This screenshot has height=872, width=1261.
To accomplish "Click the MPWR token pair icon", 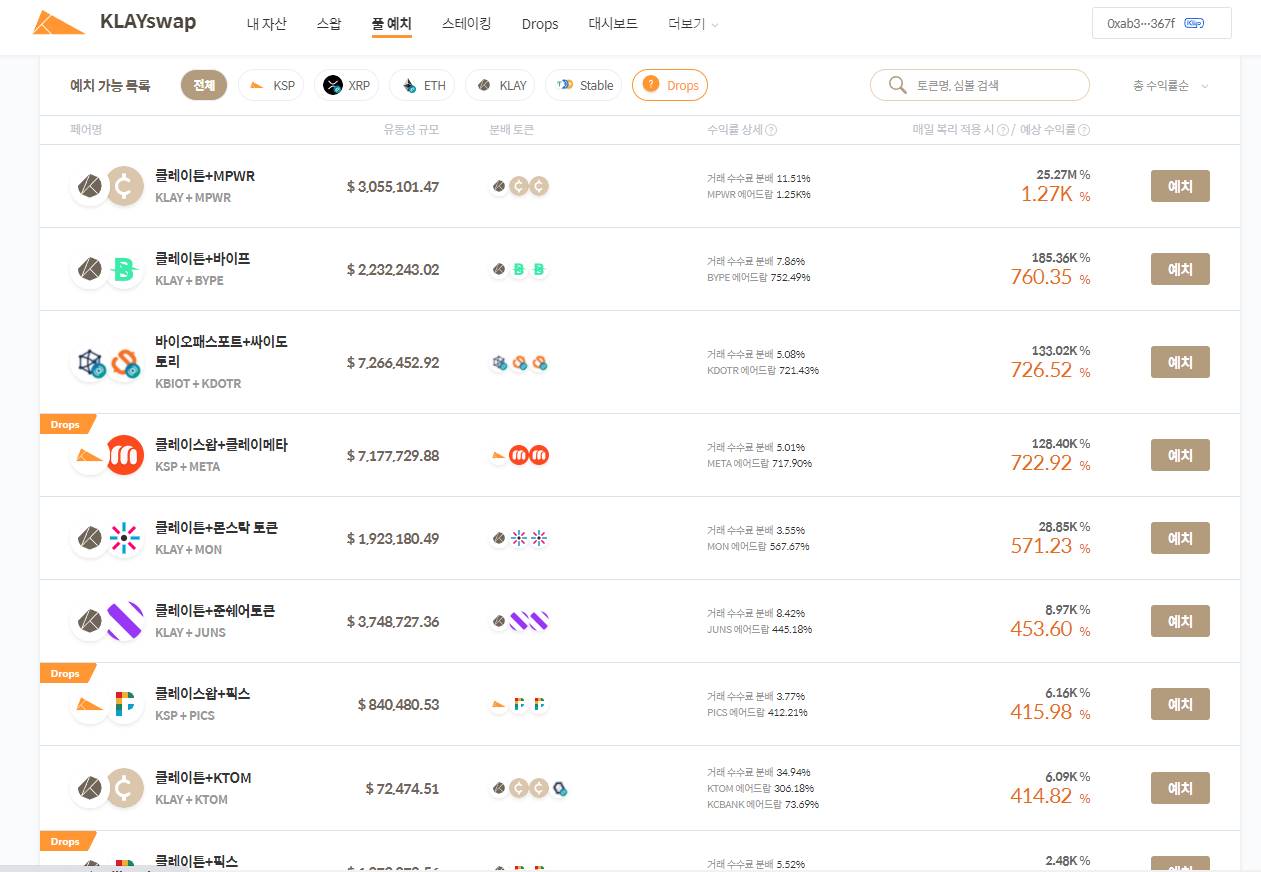I will coord(125,186).
